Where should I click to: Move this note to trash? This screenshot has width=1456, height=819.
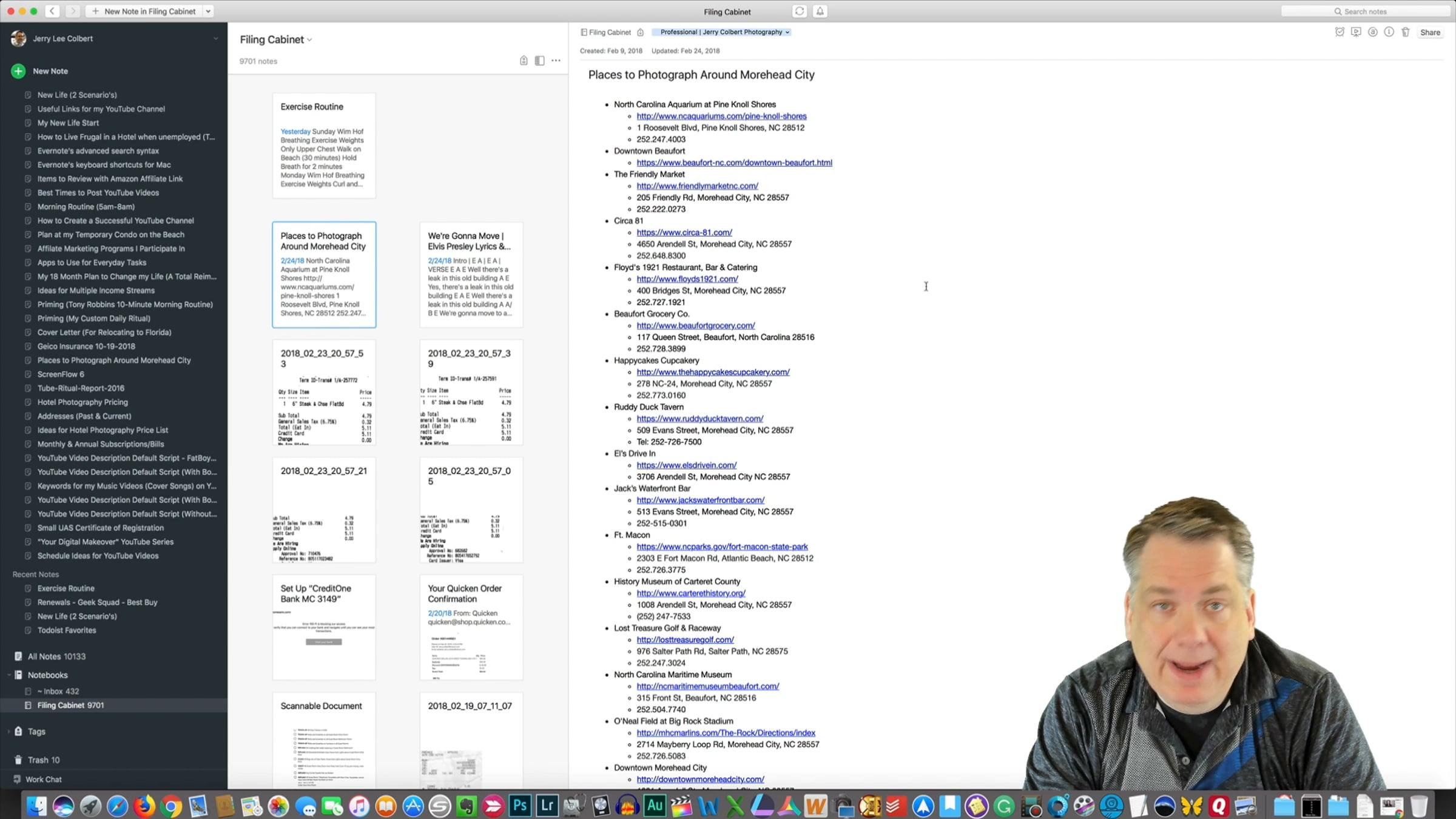(x=1405, y=32)
